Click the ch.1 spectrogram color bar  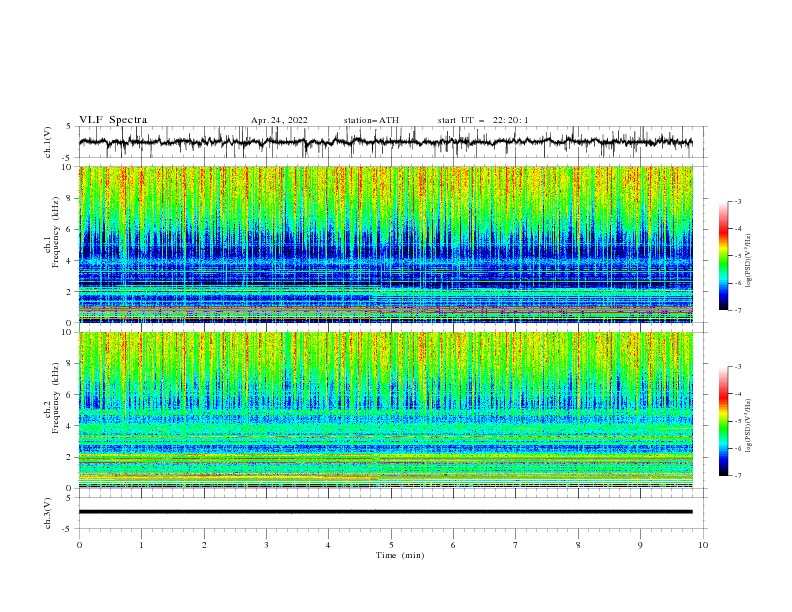[x=723, y=256]
